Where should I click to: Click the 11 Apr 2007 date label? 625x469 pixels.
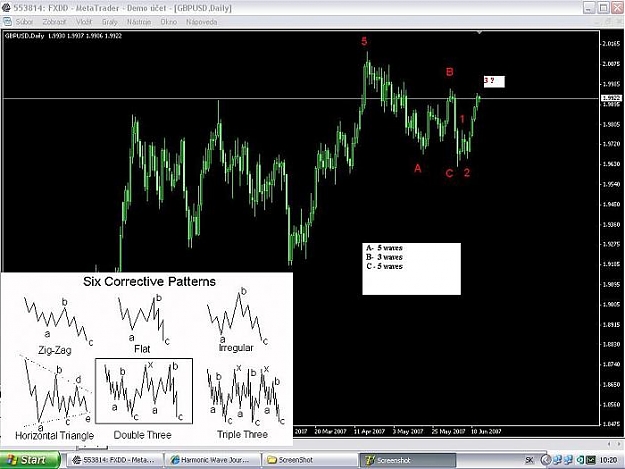(369, 431)
